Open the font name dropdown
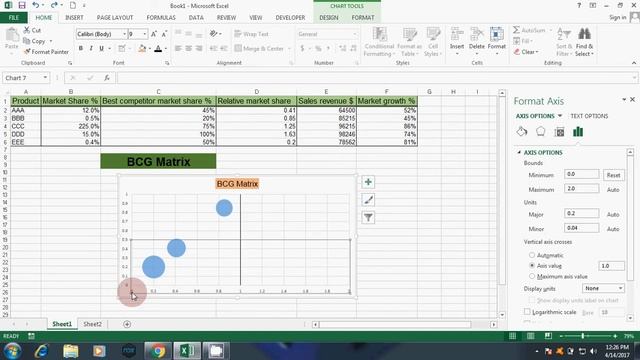Viewport: 640px width, 360px height. pos(124,34)
